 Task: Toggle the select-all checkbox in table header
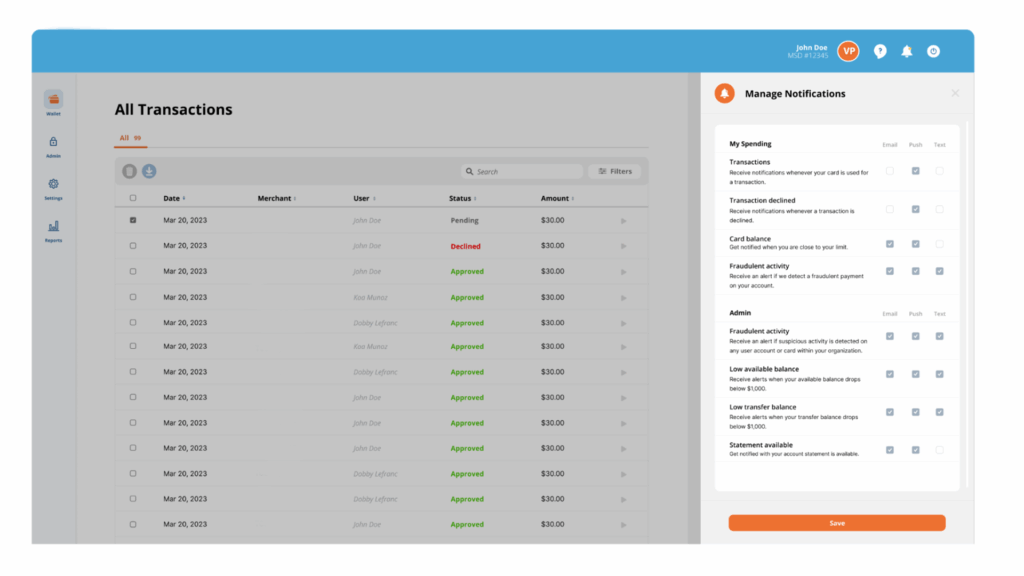tap(133, 198)
